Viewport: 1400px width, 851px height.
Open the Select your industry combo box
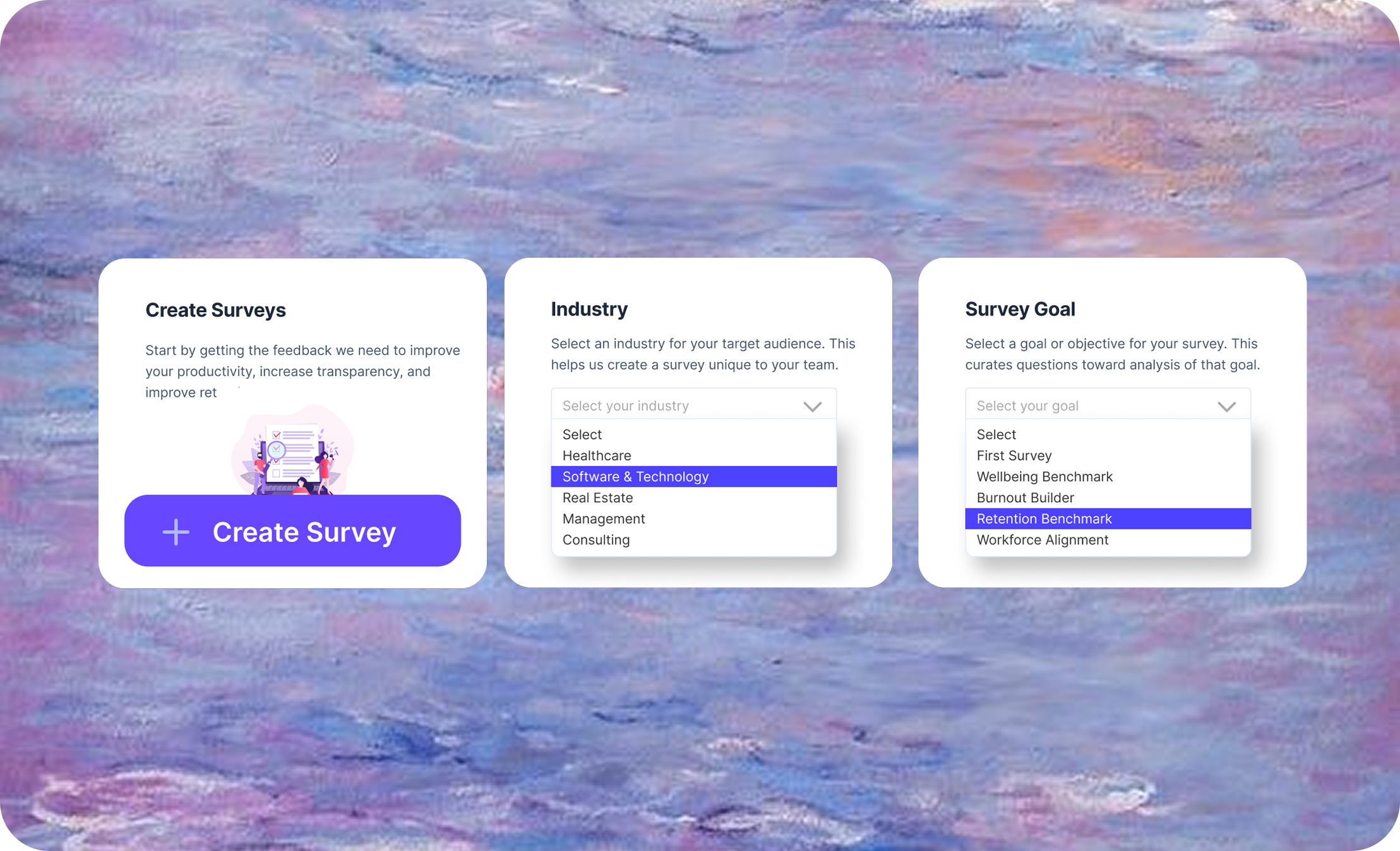693,406
